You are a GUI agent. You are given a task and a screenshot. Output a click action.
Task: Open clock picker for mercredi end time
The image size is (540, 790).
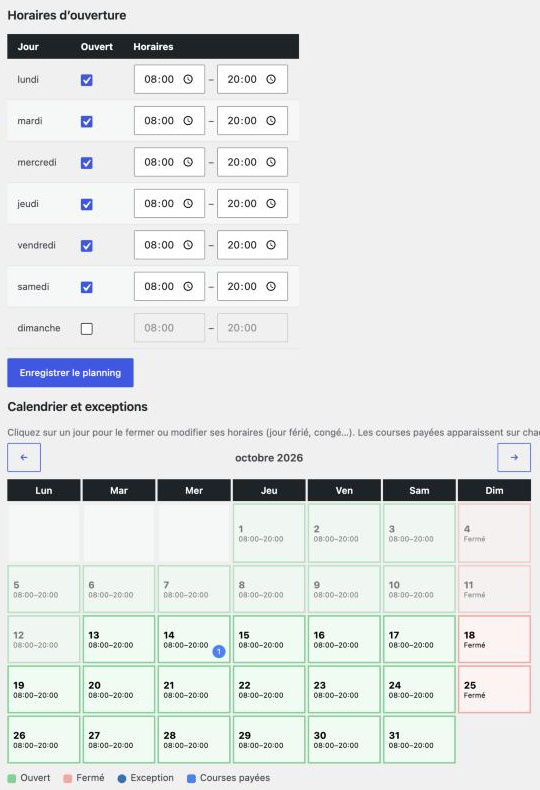(271, 162)
